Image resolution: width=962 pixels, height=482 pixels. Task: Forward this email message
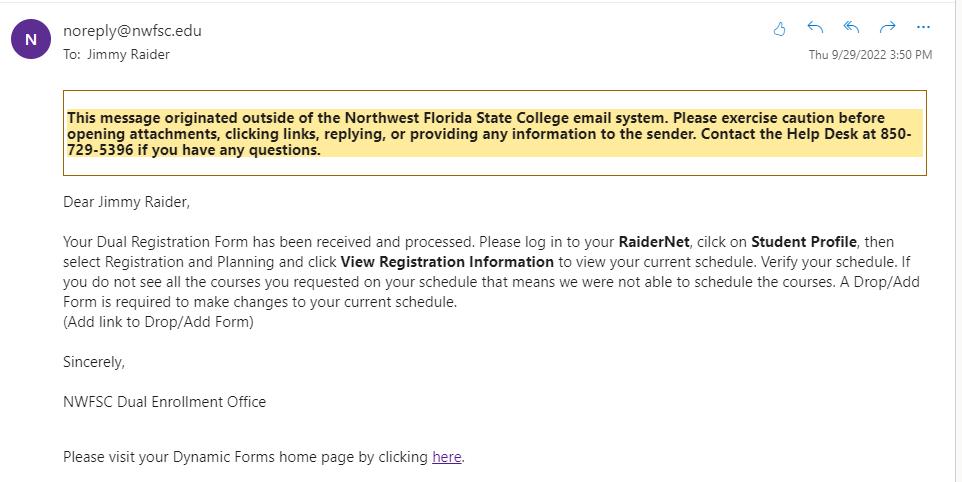(887, 28)
